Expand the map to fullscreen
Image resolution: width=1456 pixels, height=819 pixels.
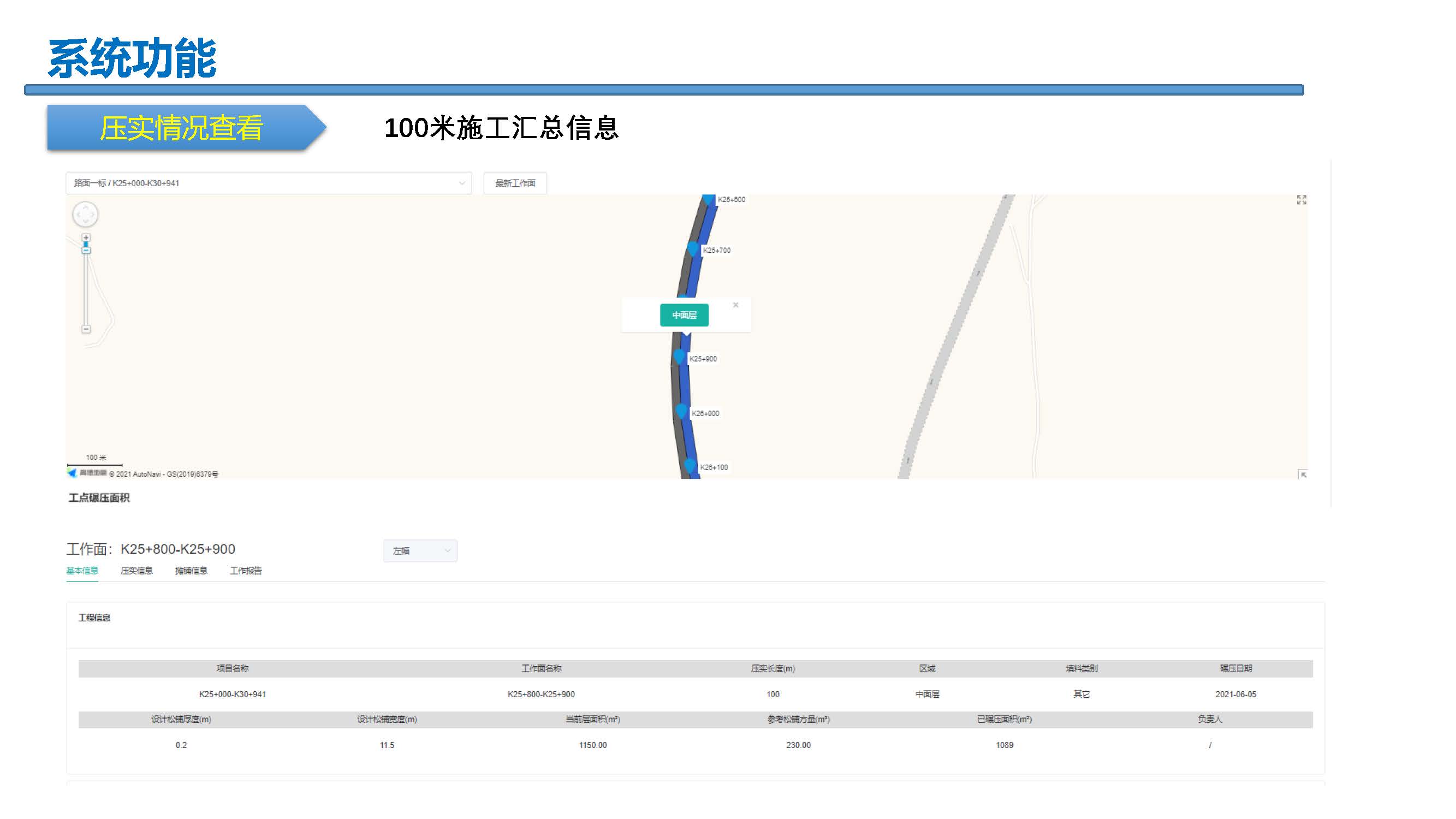point(1301,200)
